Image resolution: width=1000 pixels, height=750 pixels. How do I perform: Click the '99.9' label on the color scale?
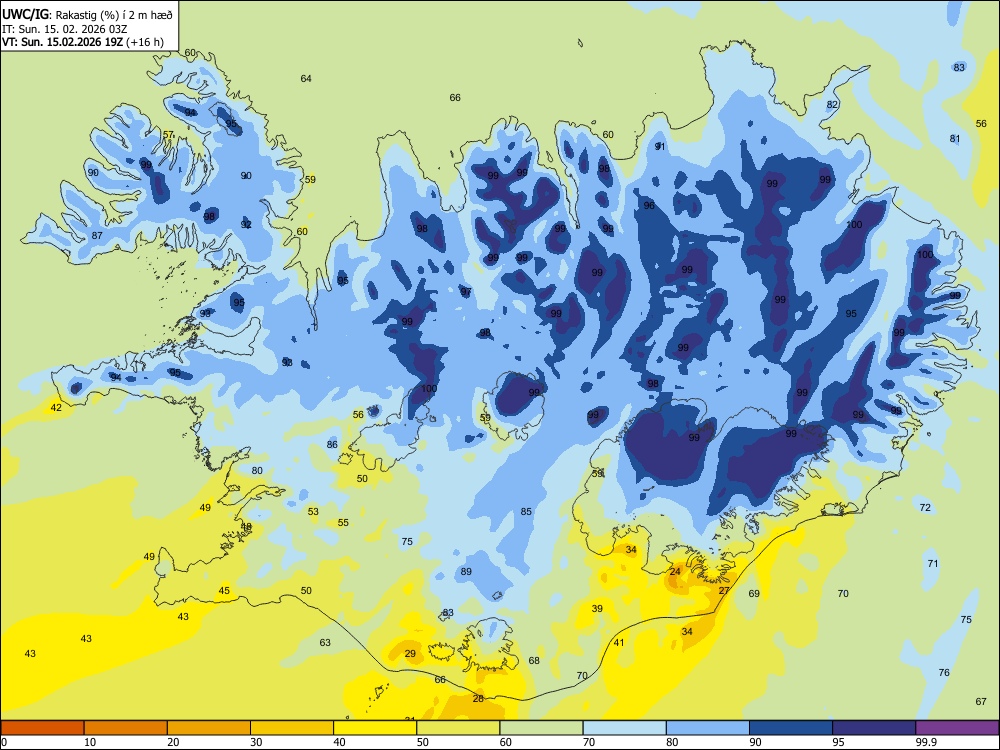tap(925, 742)
